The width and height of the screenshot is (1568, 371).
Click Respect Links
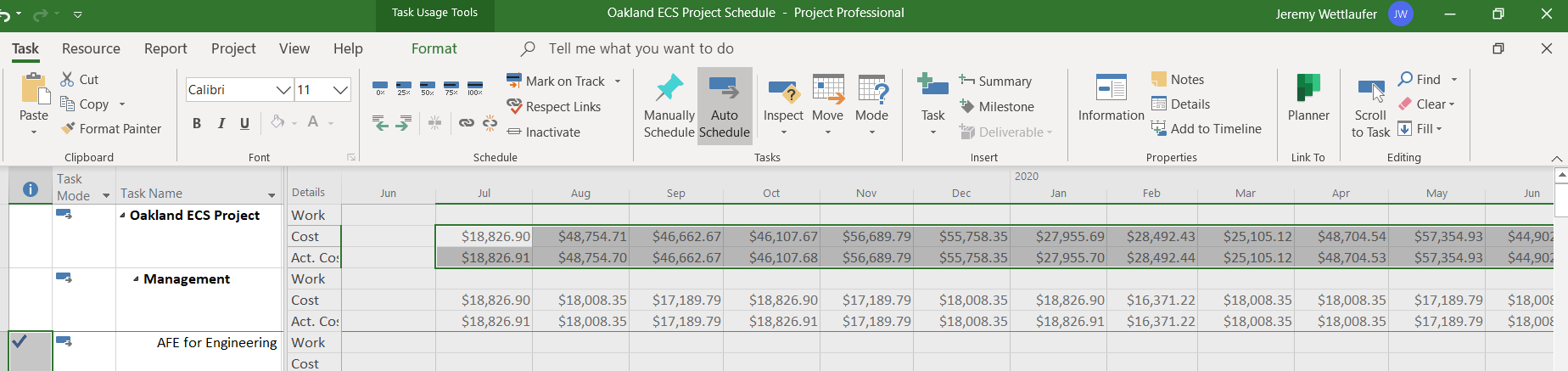[x=554, y=106]
